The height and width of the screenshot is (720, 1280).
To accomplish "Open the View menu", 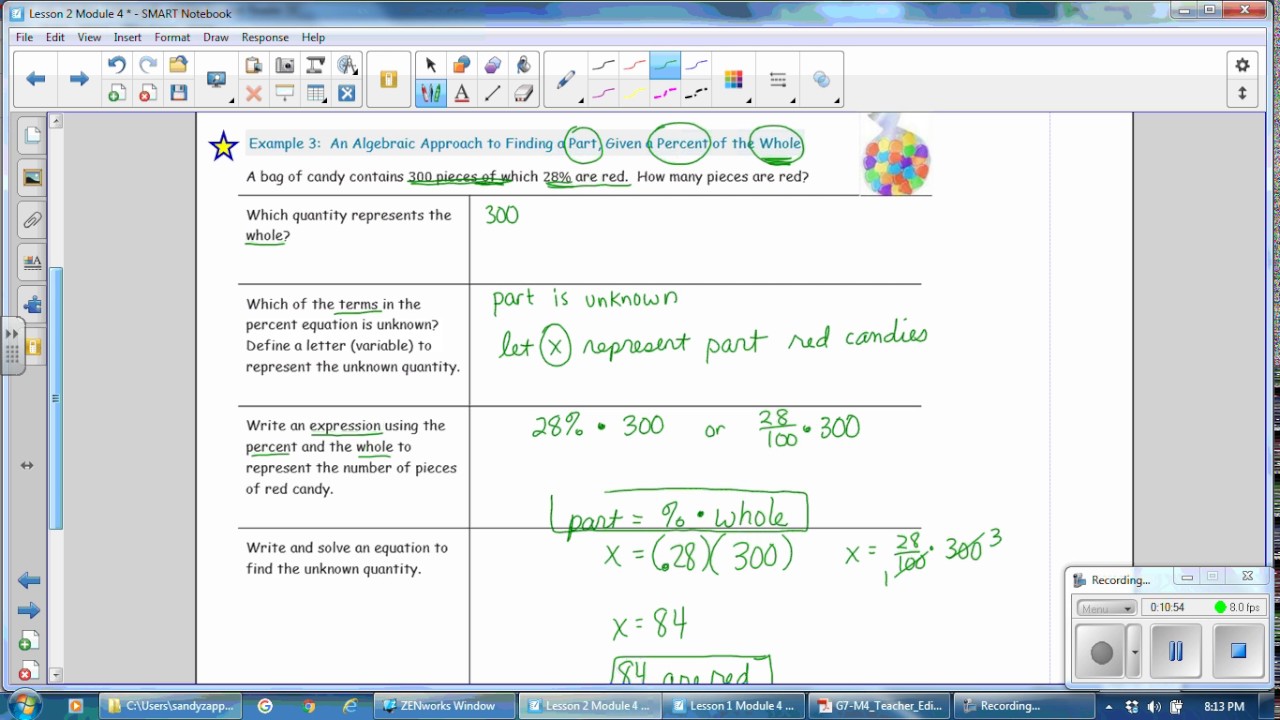I will (x=89, y=37).
